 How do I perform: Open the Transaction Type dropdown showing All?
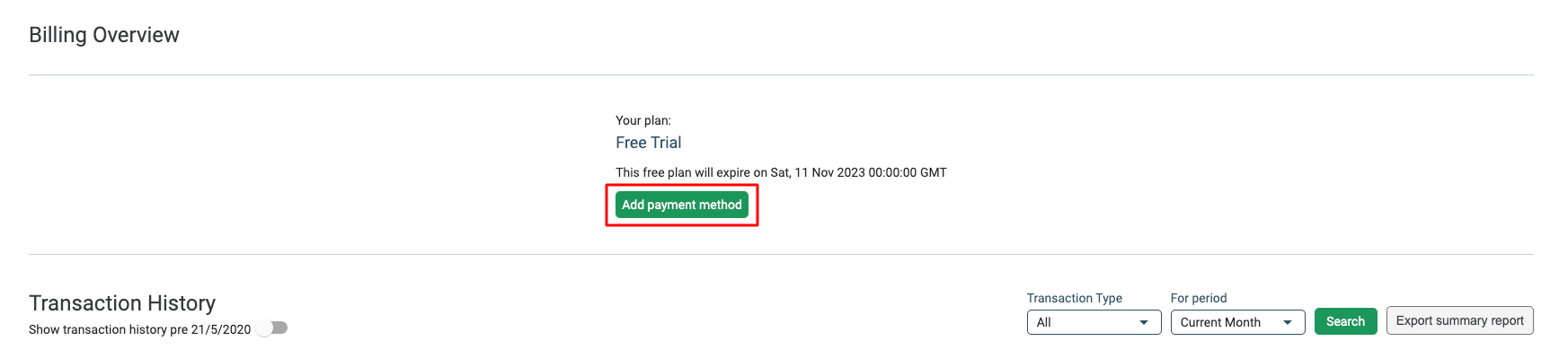click(1094, 322)
